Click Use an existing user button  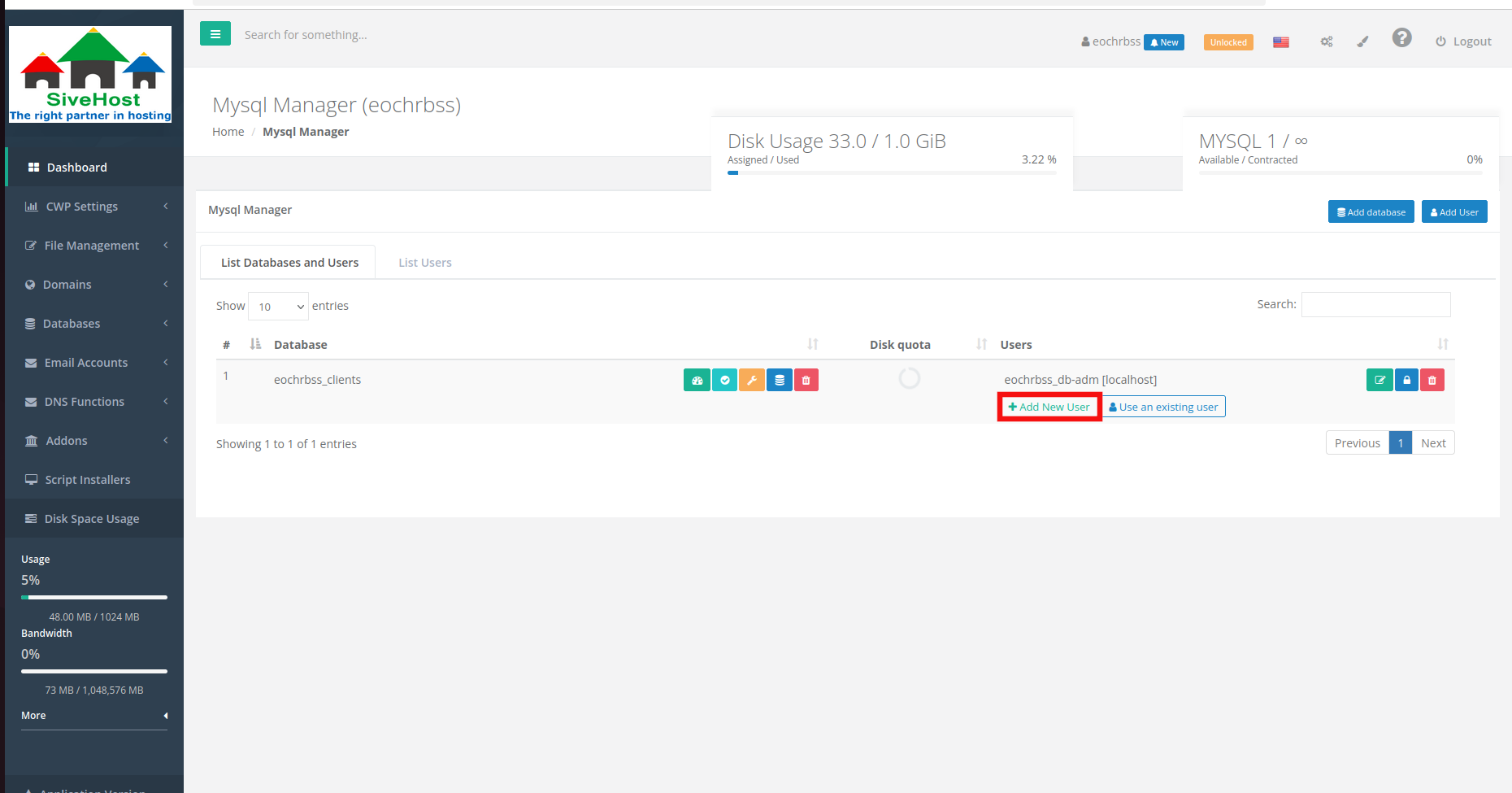[1164, 407]
